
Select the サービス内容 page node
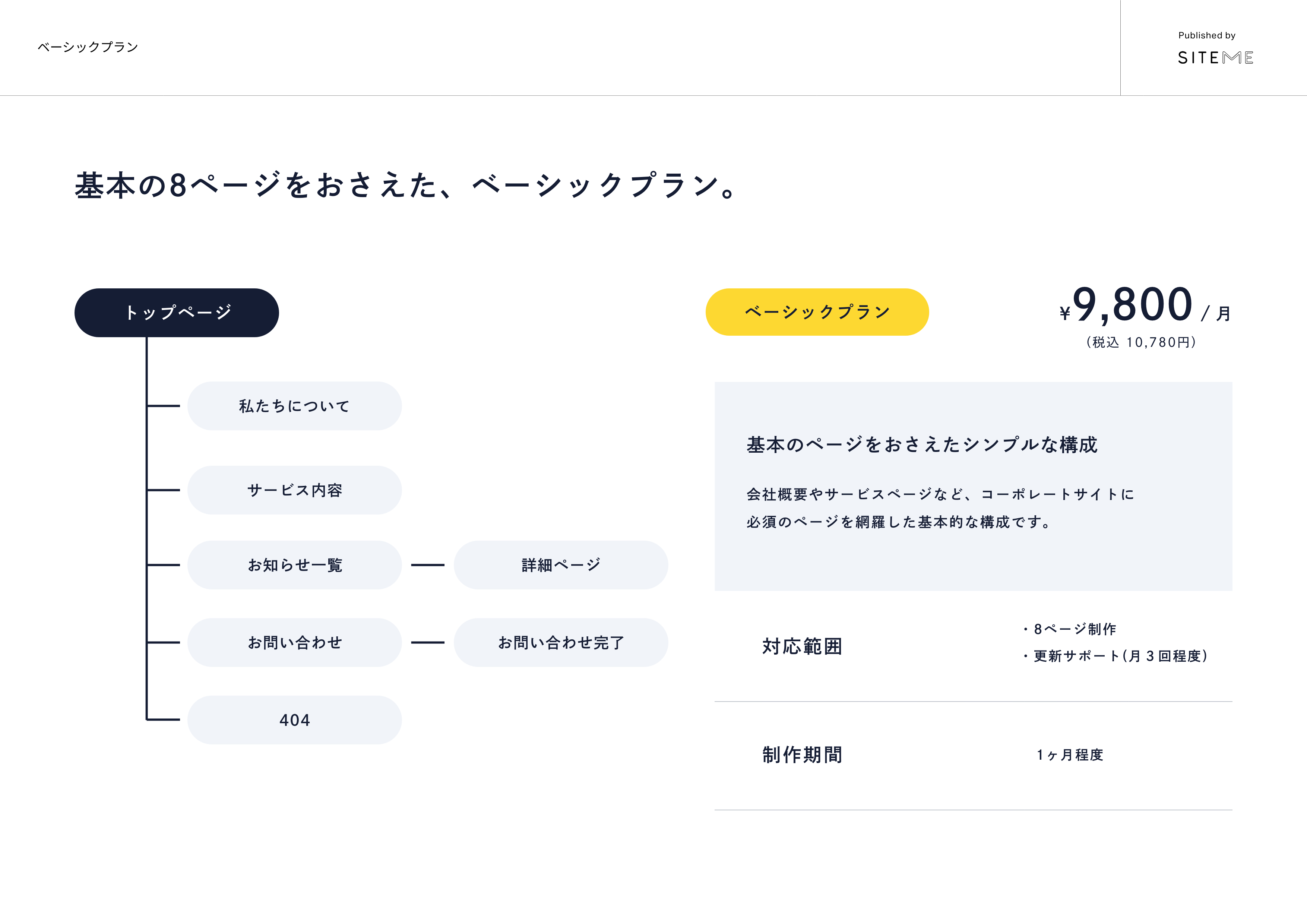pyautogui.click(x=294, y=490)
